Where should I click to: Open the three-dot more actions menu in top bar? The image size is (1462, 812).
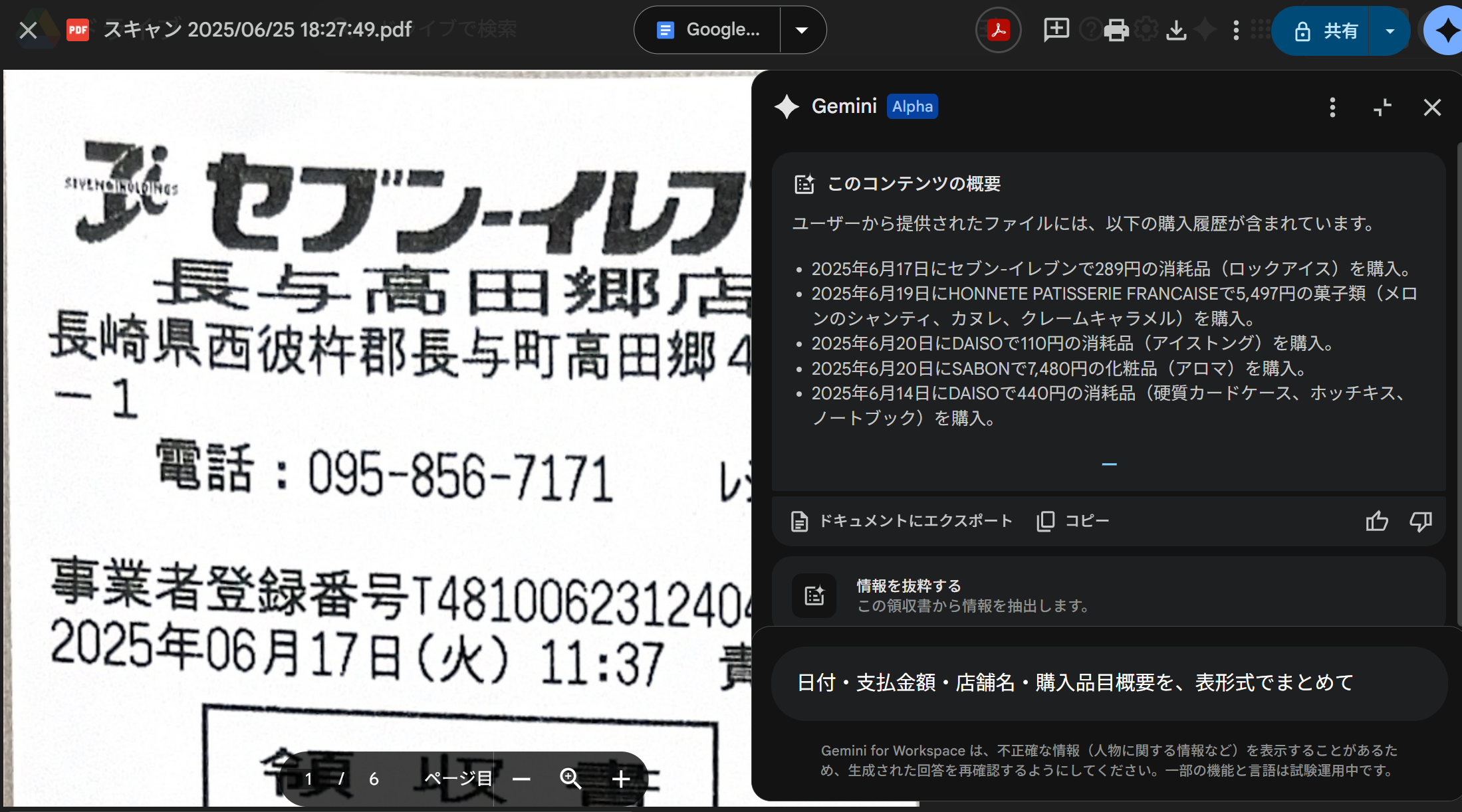[x=1235, y=30]
